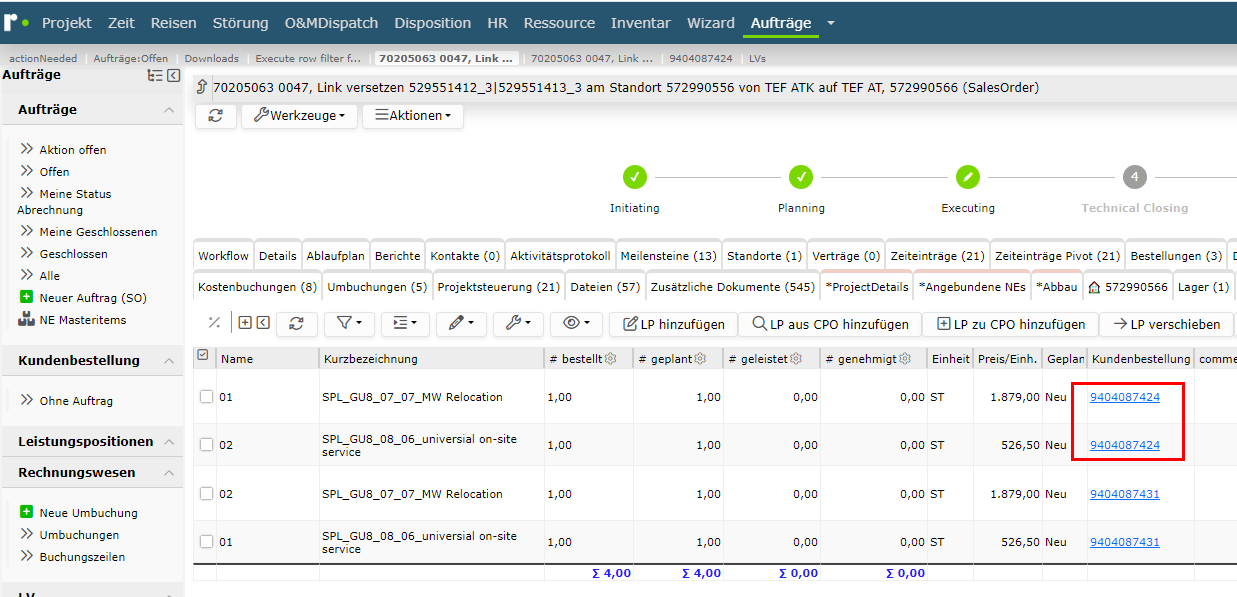Open gear settings on # genehmigt column
The height and width of the screenshot is (597, 1237).
point(905,359)
